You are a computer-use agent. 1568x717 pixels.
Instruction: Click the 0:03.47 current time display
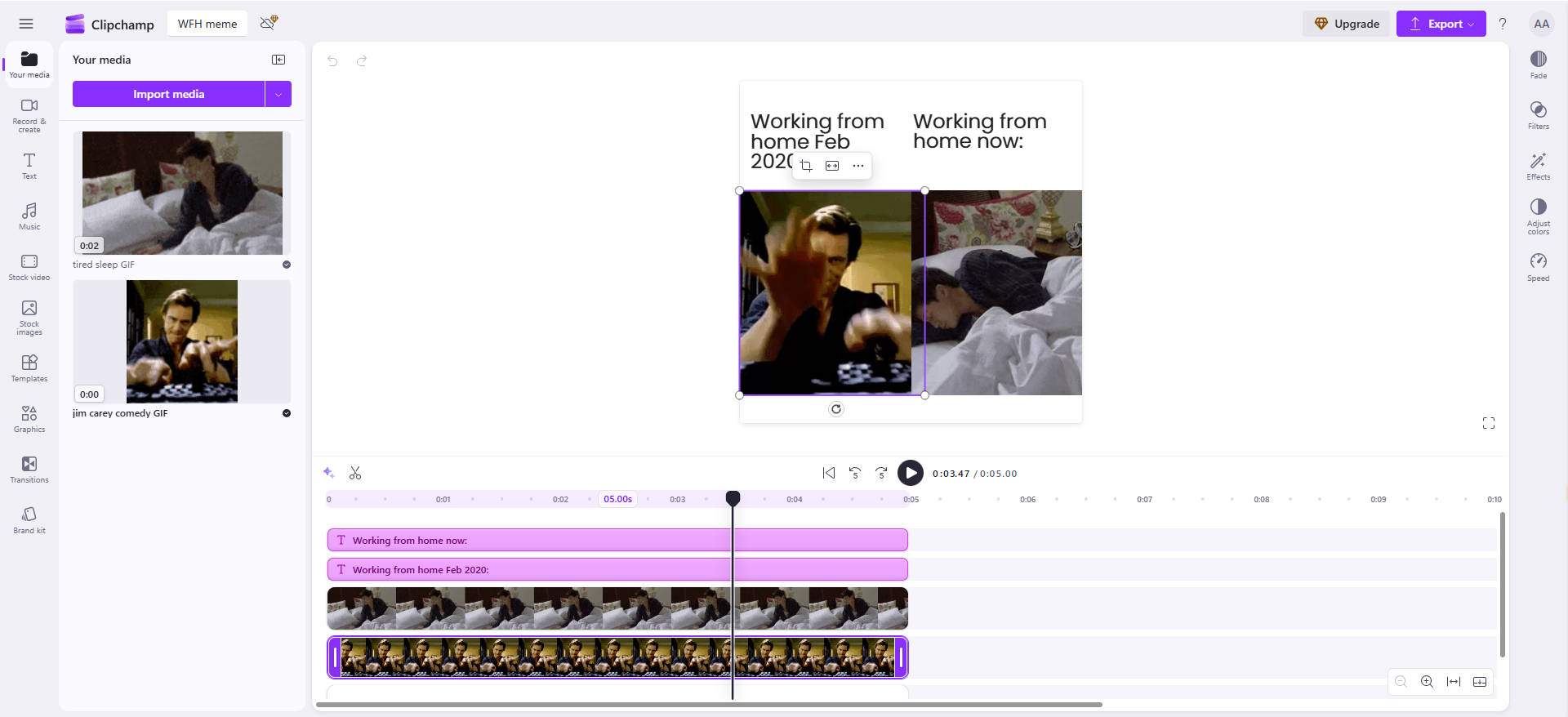[951, 474]
